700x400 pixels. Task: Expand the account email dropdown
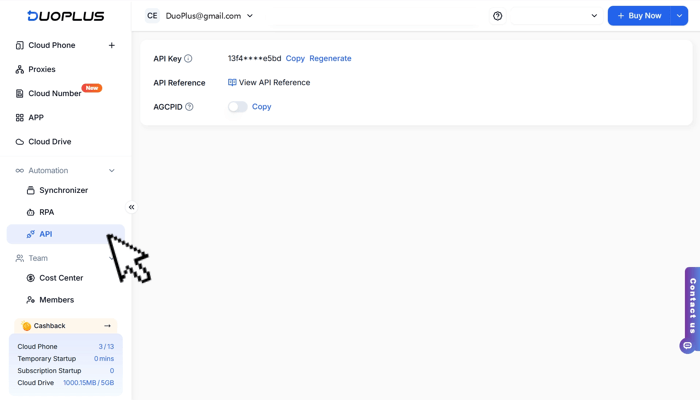(x=250, y=16)
